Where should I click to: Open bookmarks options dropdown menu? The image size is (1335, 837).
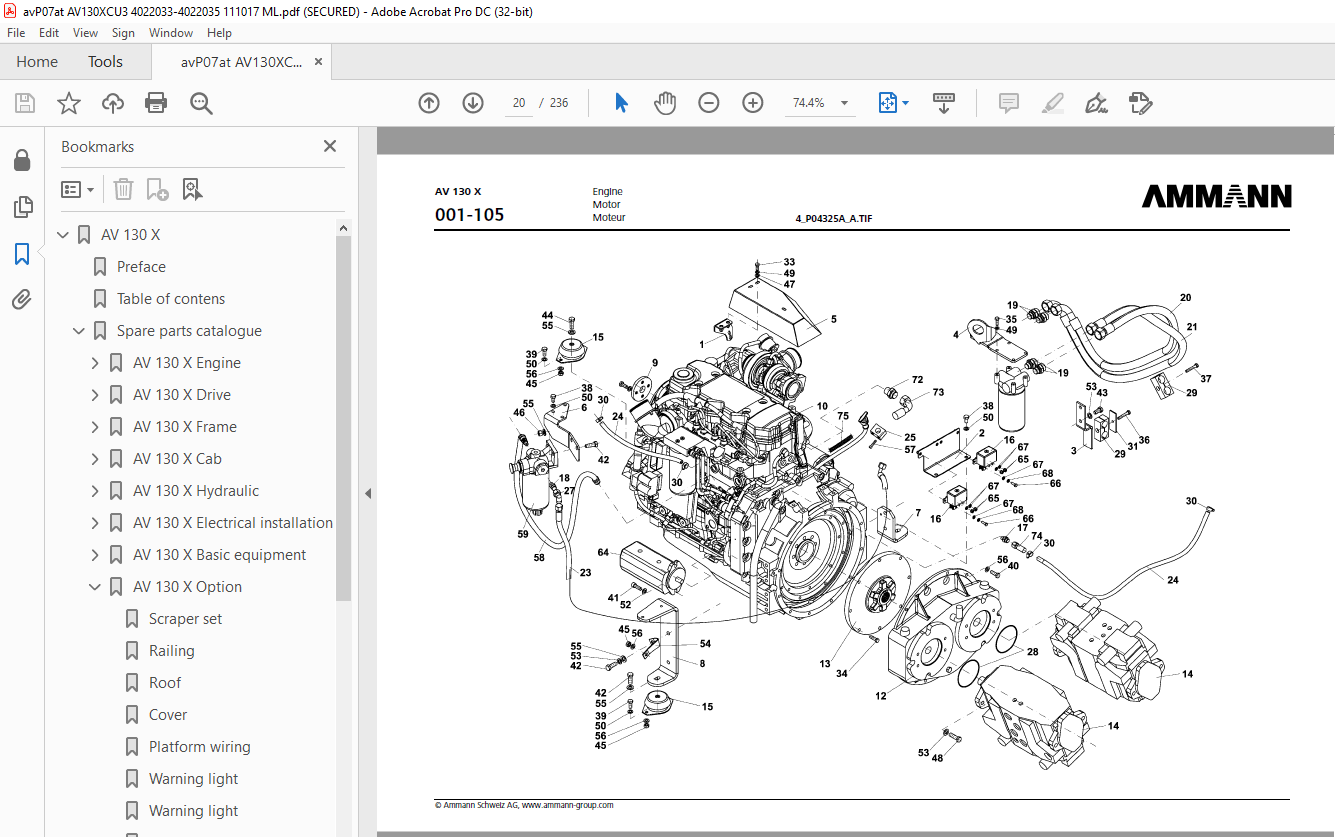(x=77, y=189)
